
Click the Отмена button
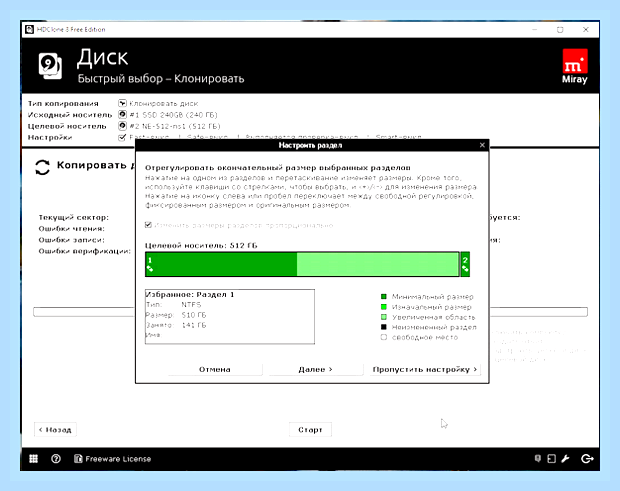tap(215, 369)
